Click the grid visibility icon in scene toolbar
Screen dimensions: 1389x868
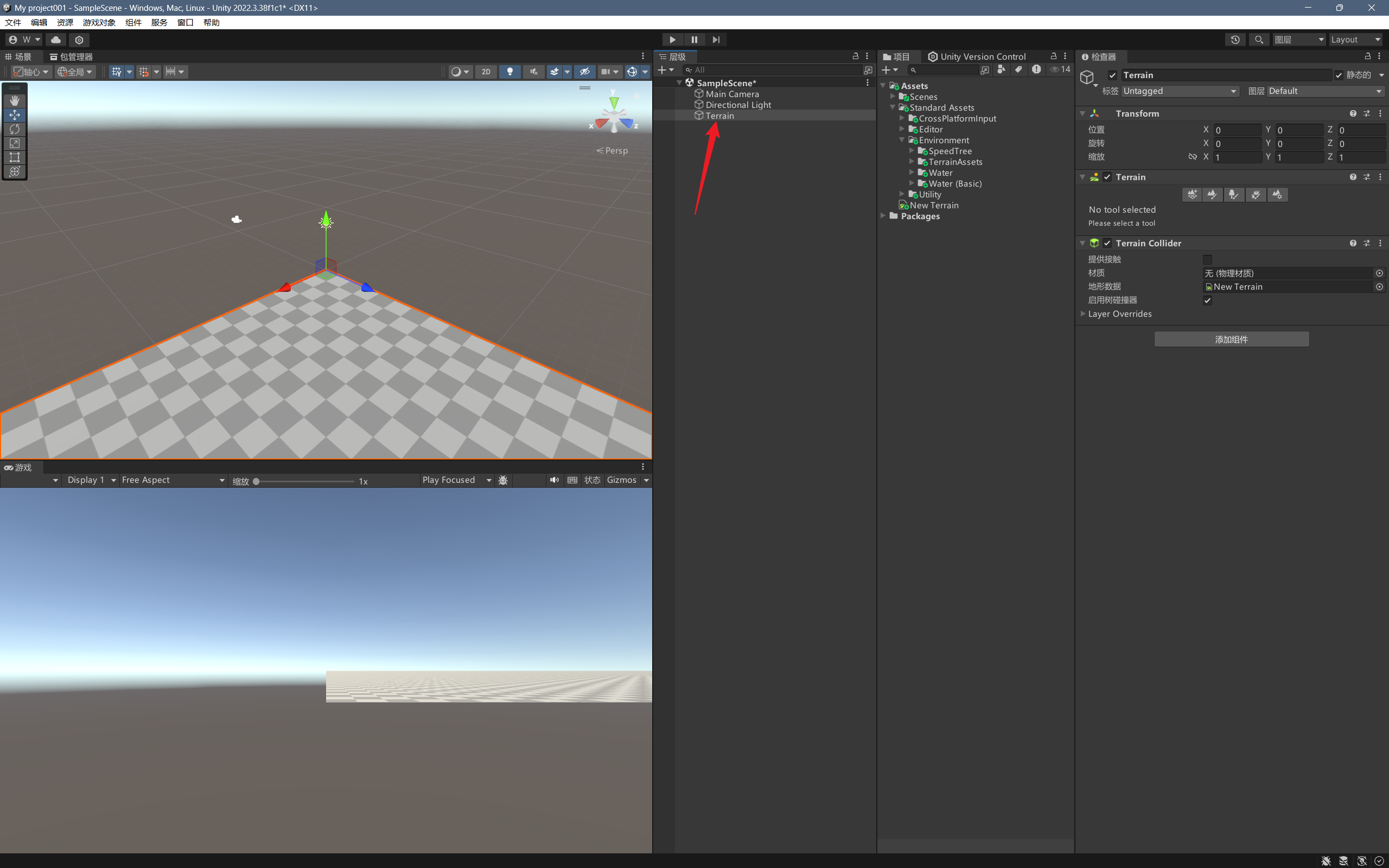[117, 72]
